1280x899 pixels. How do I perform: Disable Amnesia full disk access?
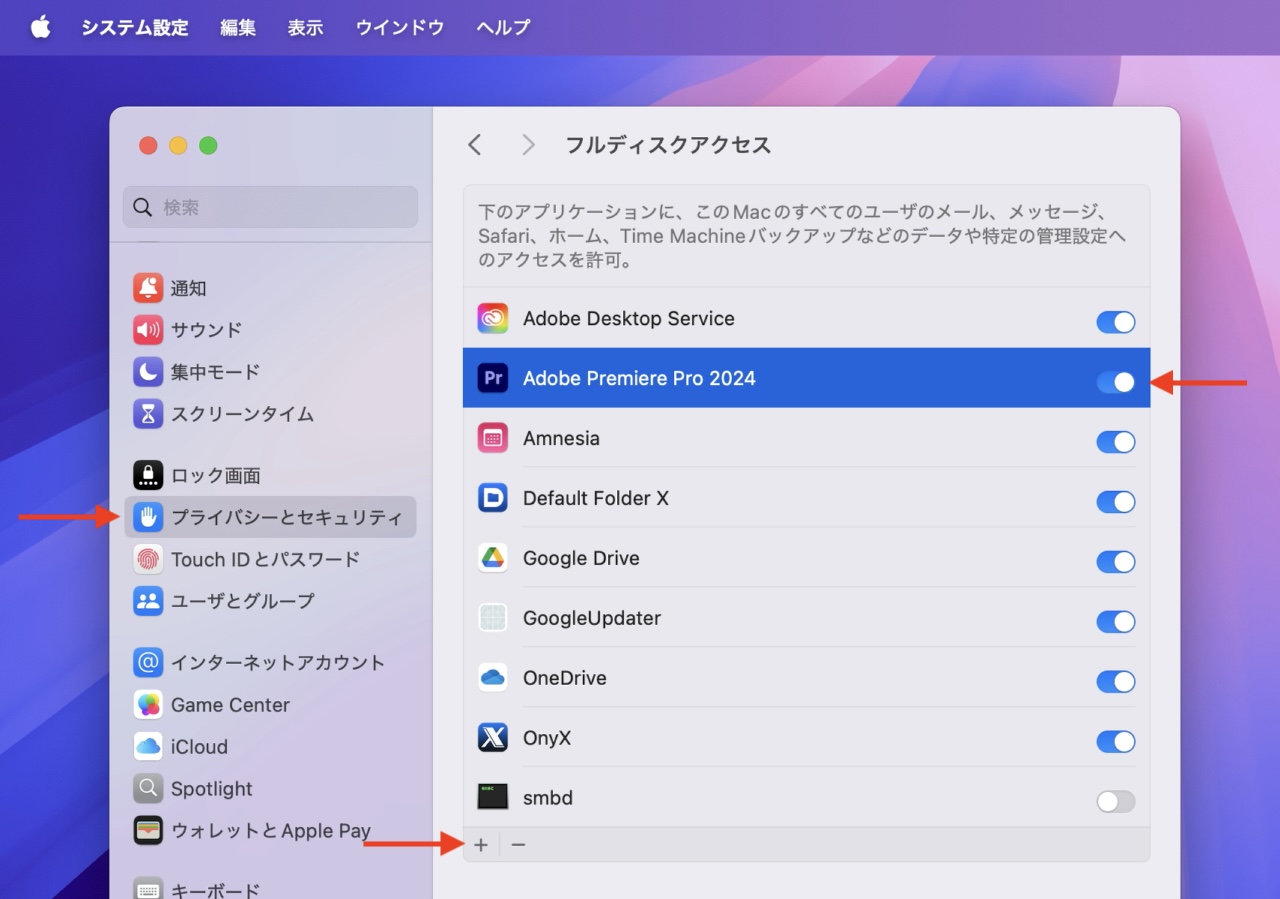coord(1116,442)
